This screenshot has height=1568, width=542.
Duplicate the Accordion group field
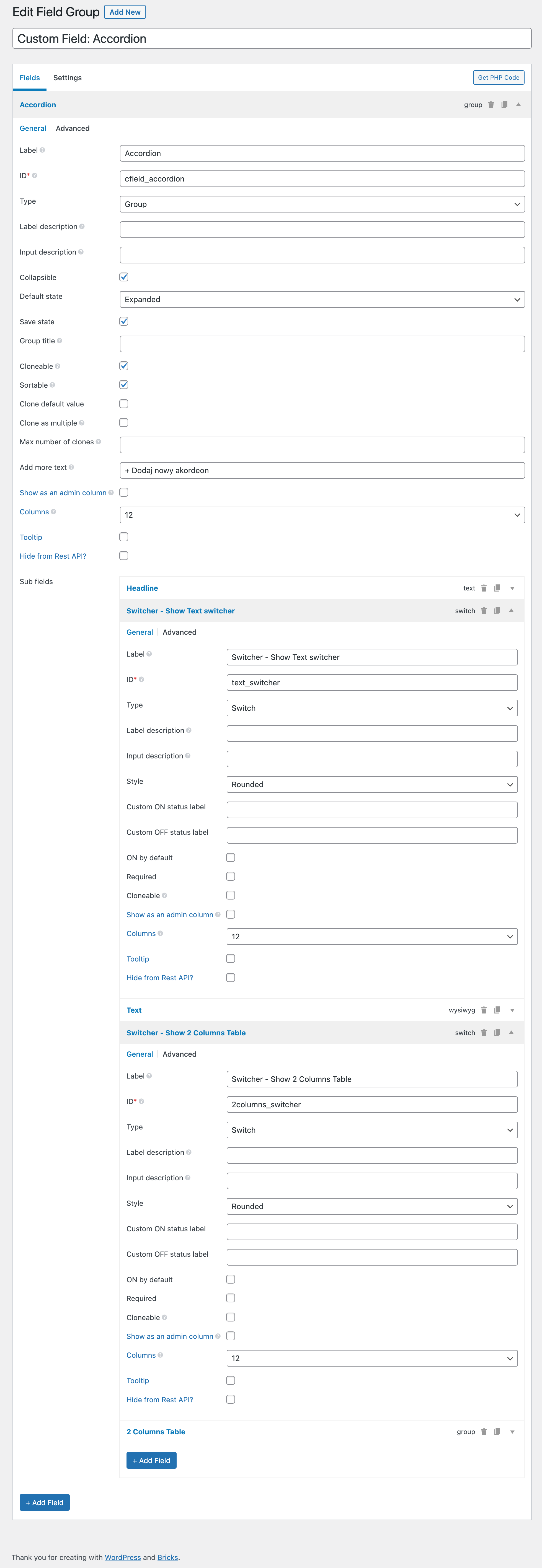[x=504, y=105]
